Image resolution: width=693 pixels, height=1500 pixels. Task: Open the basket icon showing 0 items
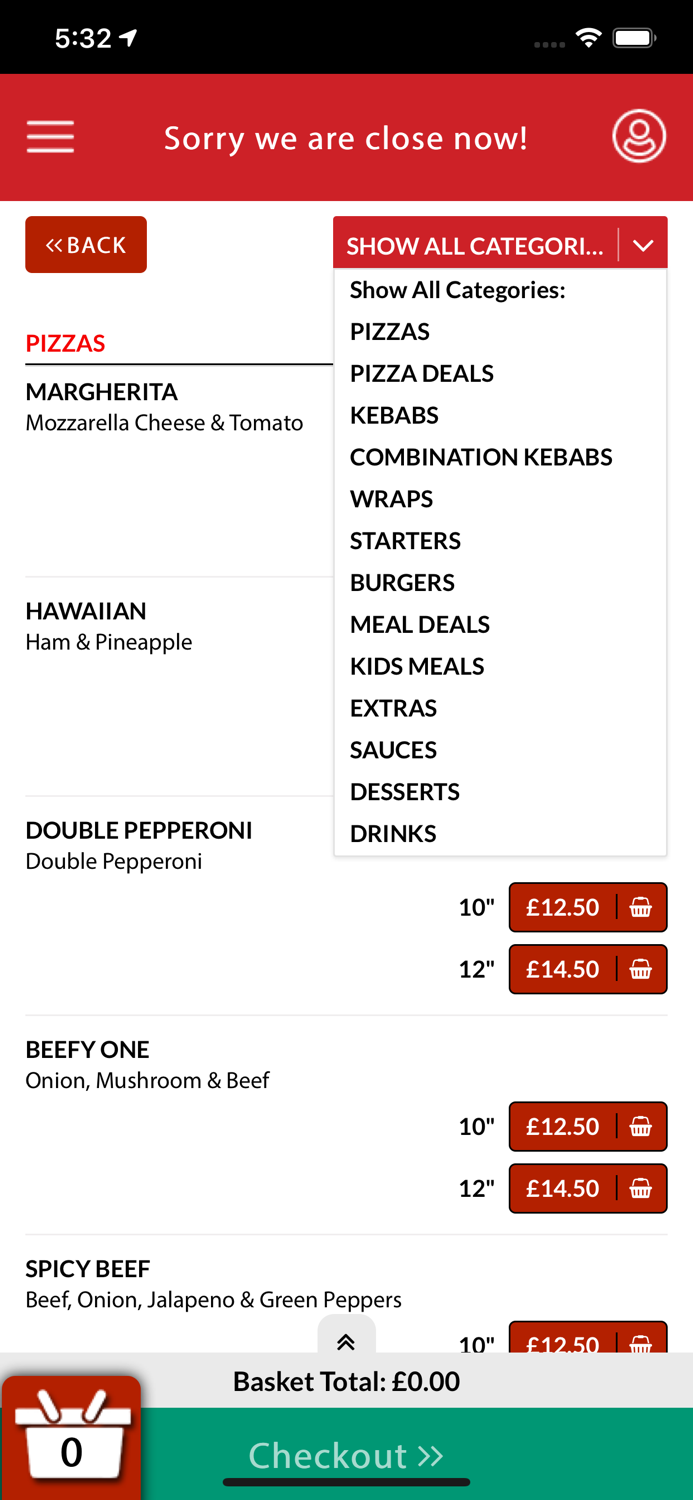[x=71, y=1437]
